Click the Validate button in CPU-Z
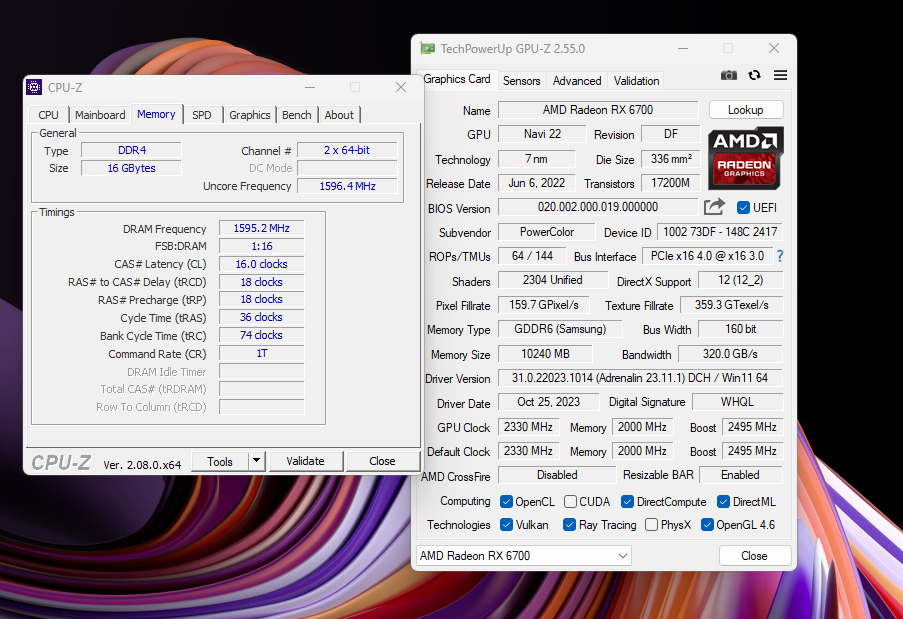Screen dimensions: 903x619 tap(305, 461)
